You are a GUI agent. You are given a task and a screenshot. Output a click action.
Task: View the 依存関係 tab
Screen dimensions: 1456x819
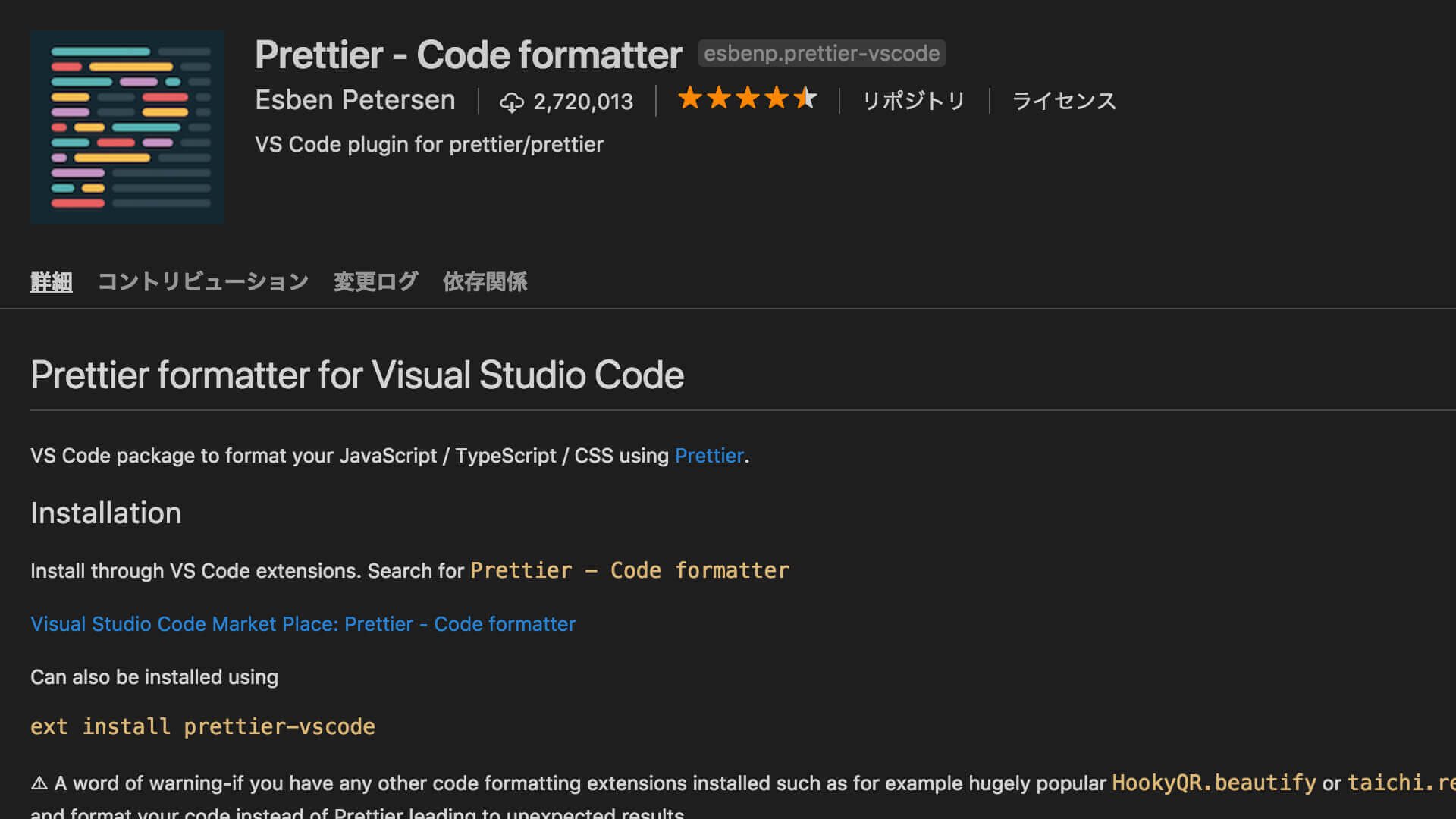(485, 281)
